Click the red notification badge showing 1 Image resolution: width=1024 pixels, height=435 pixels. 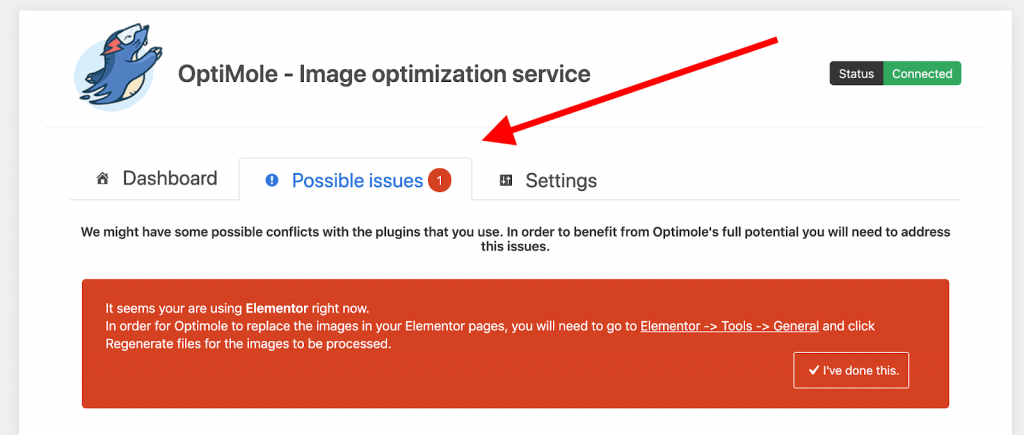pyautogui.click(x=440, y=180)
